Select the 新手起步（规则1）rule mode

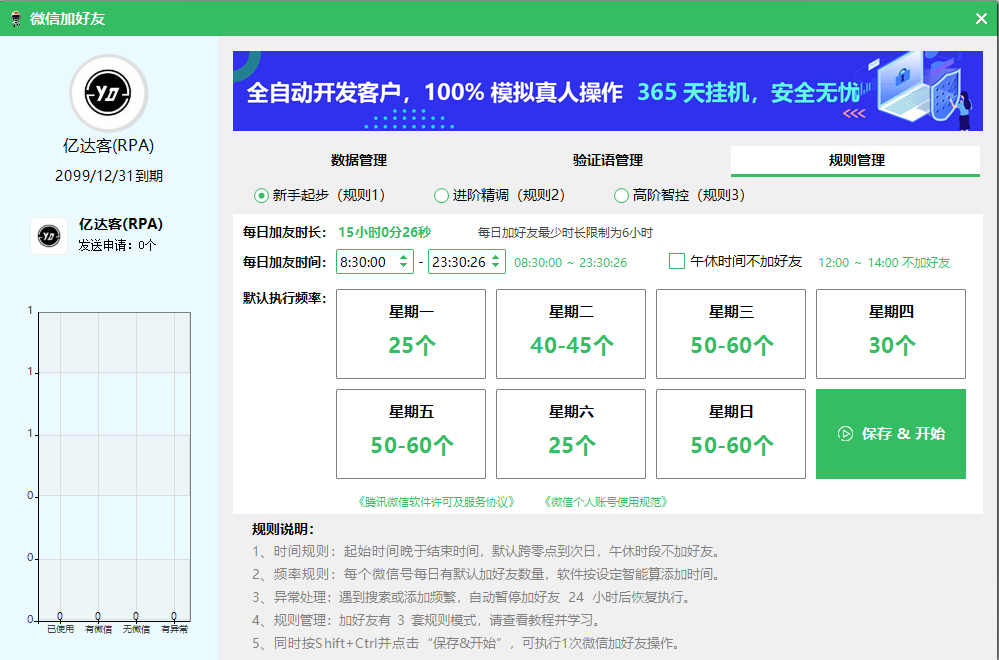click(263, 196)
